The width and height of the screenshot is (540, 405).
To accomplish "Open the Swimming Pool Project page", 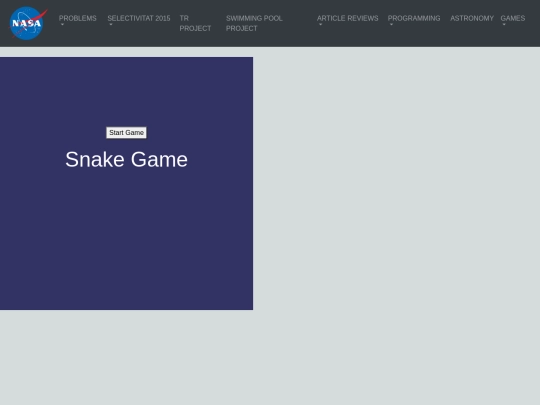I will [254, 23].
